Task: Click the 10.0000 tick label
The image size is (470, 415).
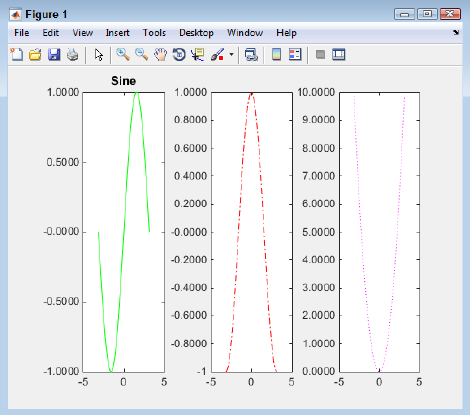Action: [316, 92]
